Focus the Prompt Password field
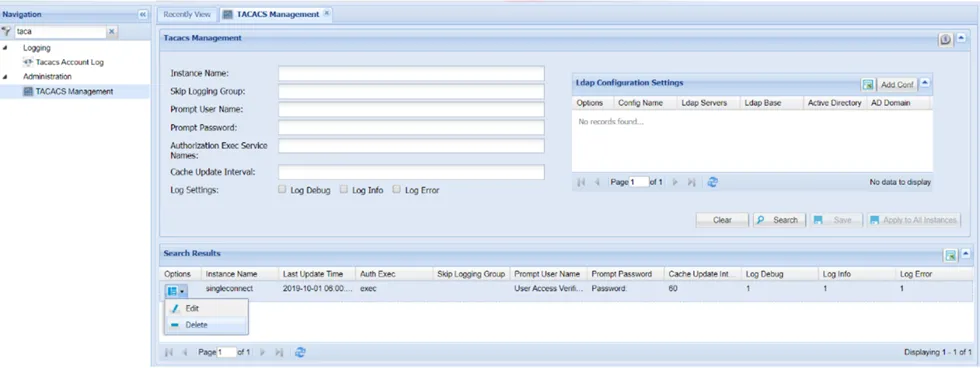This screenshot has height=368, width=980. [x=411, y=127]
